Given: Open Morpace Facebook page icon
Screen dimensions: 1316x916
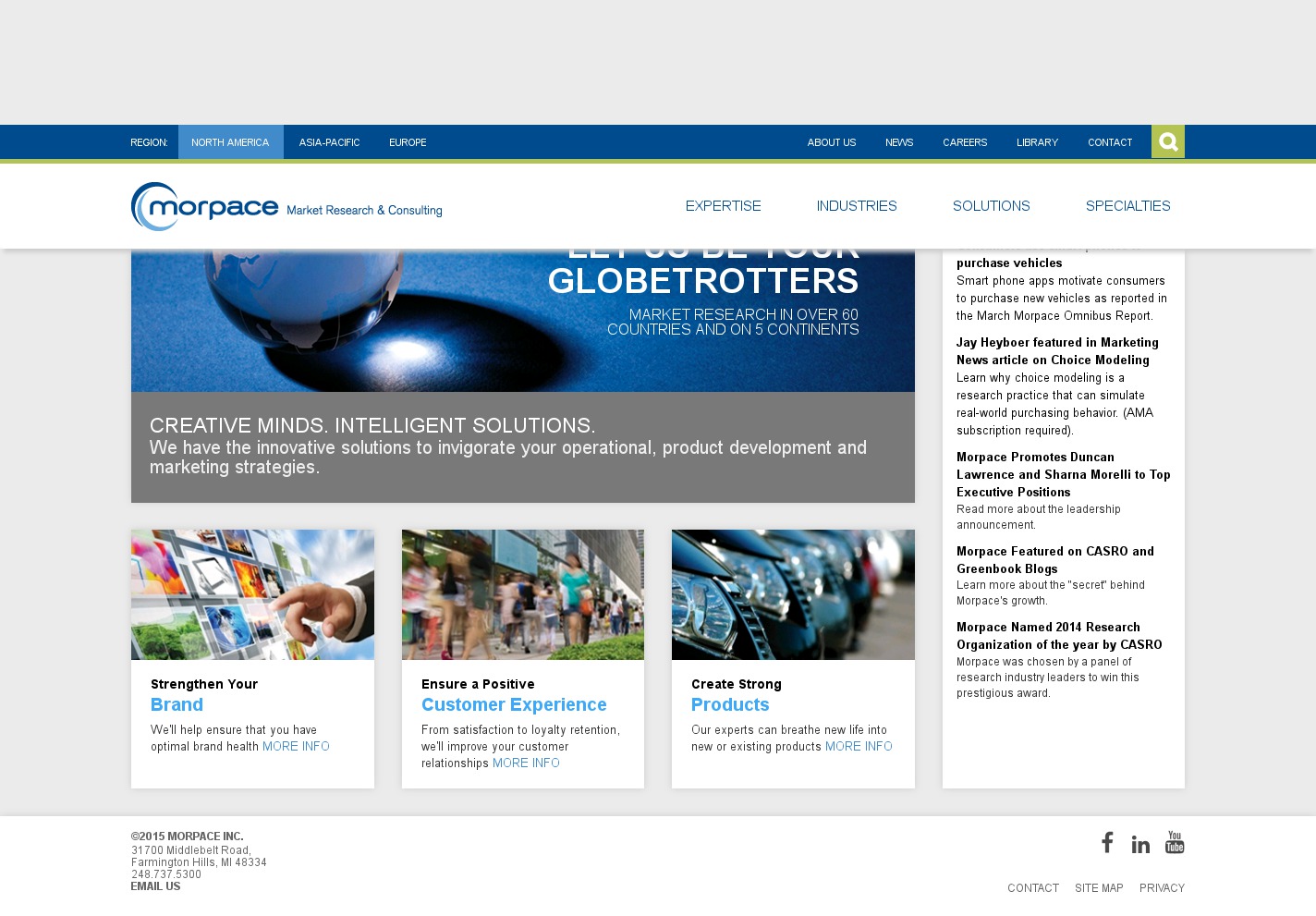Looking at the screenshot, I should click(1107, 842).
